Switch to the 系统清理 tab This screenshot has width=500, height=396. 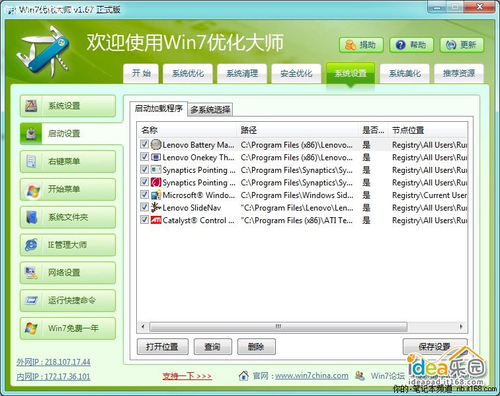click(x=242, y=73)
